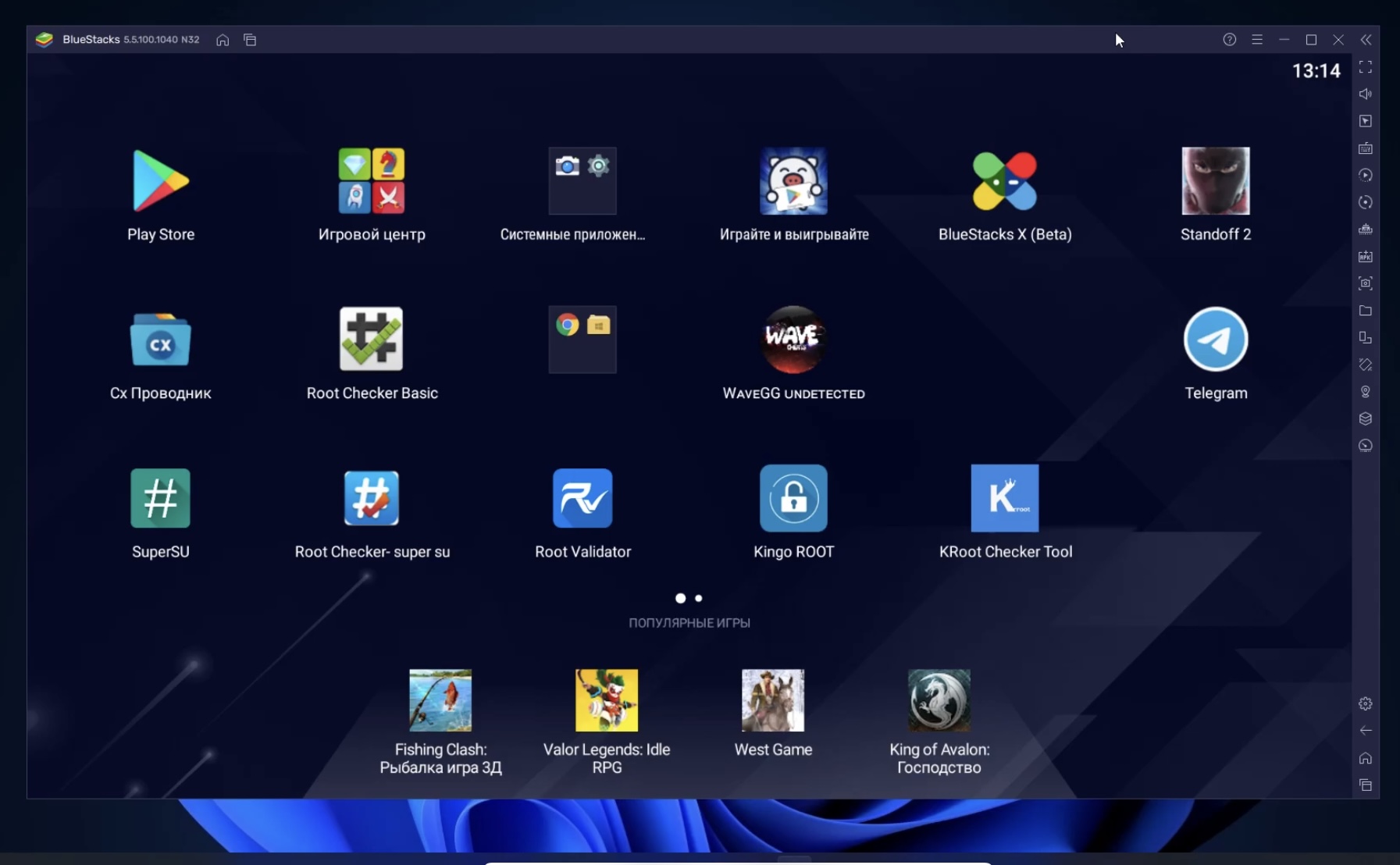Click the BlueStacks logo in title bar
Image resolution: width=1400 pixels, height=865 pixels.
(x=45, y=40)
